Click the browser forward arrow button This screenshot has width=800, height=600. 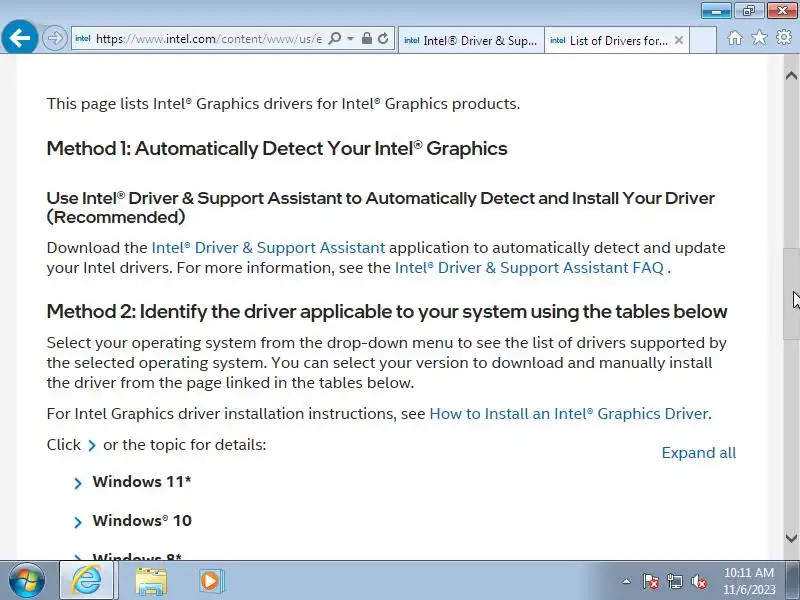tap(55, 38)
